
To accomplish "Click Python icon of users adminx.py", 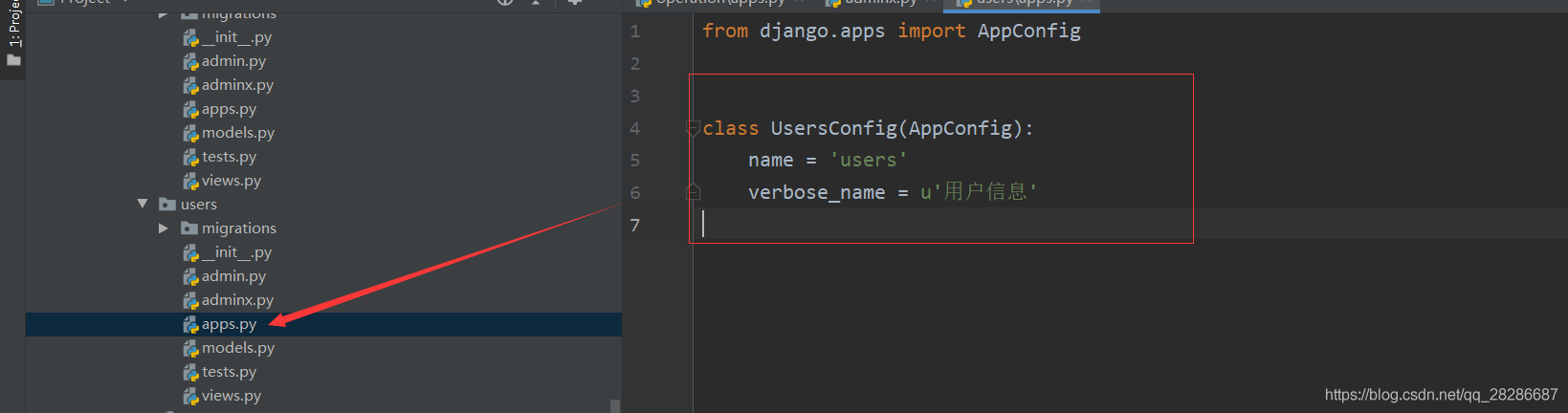I will tap(190, 300).
